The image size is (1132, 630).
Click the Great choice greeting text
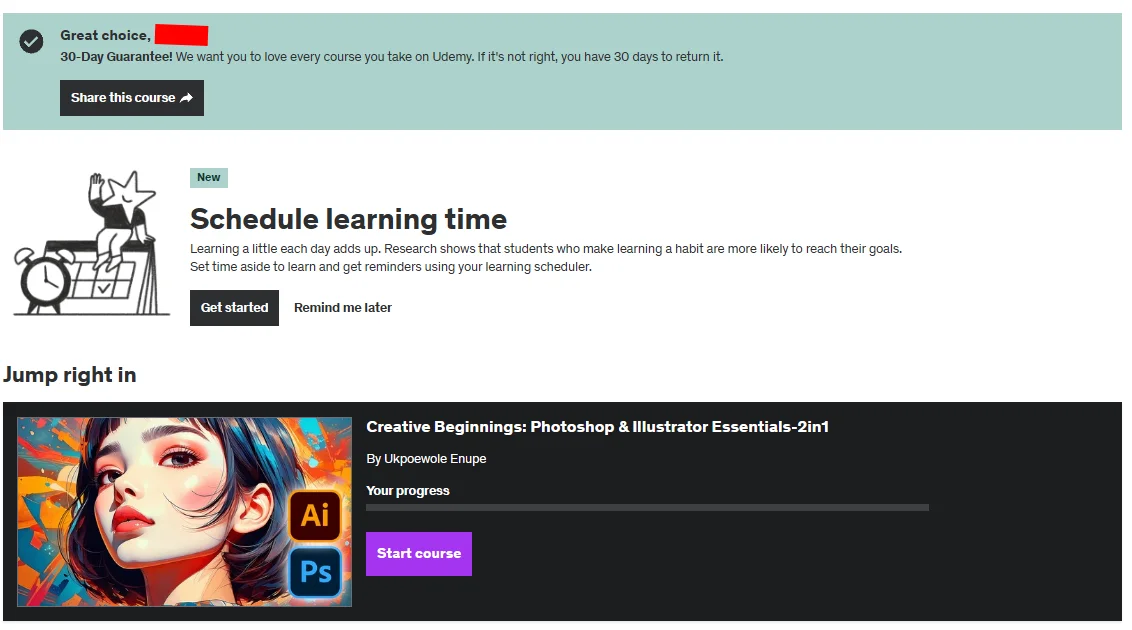click(105, 35)
